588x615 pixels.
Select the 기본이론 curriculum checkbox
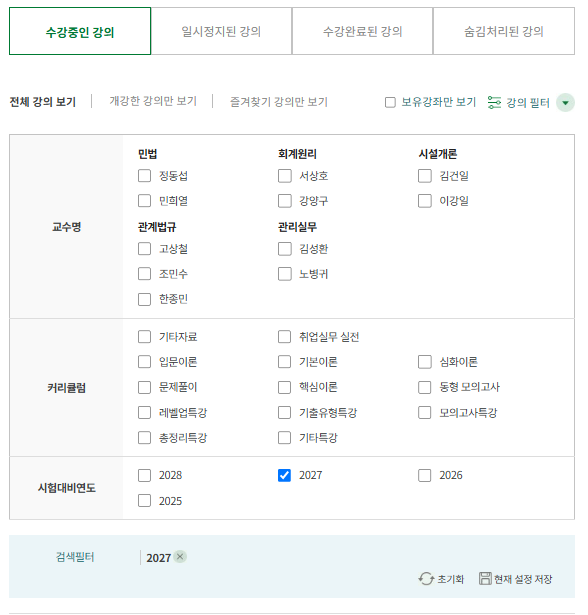point(284,362)
